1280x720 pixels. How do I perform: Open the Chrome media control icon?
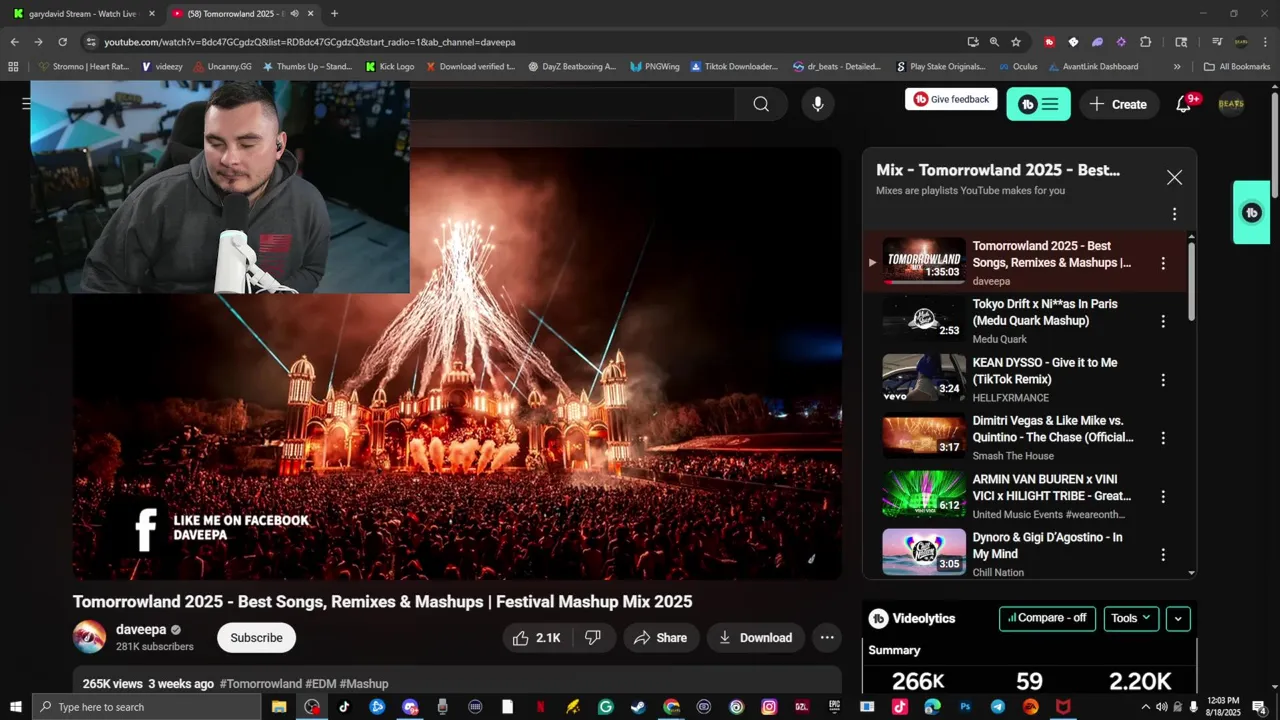coord(1217,42)
